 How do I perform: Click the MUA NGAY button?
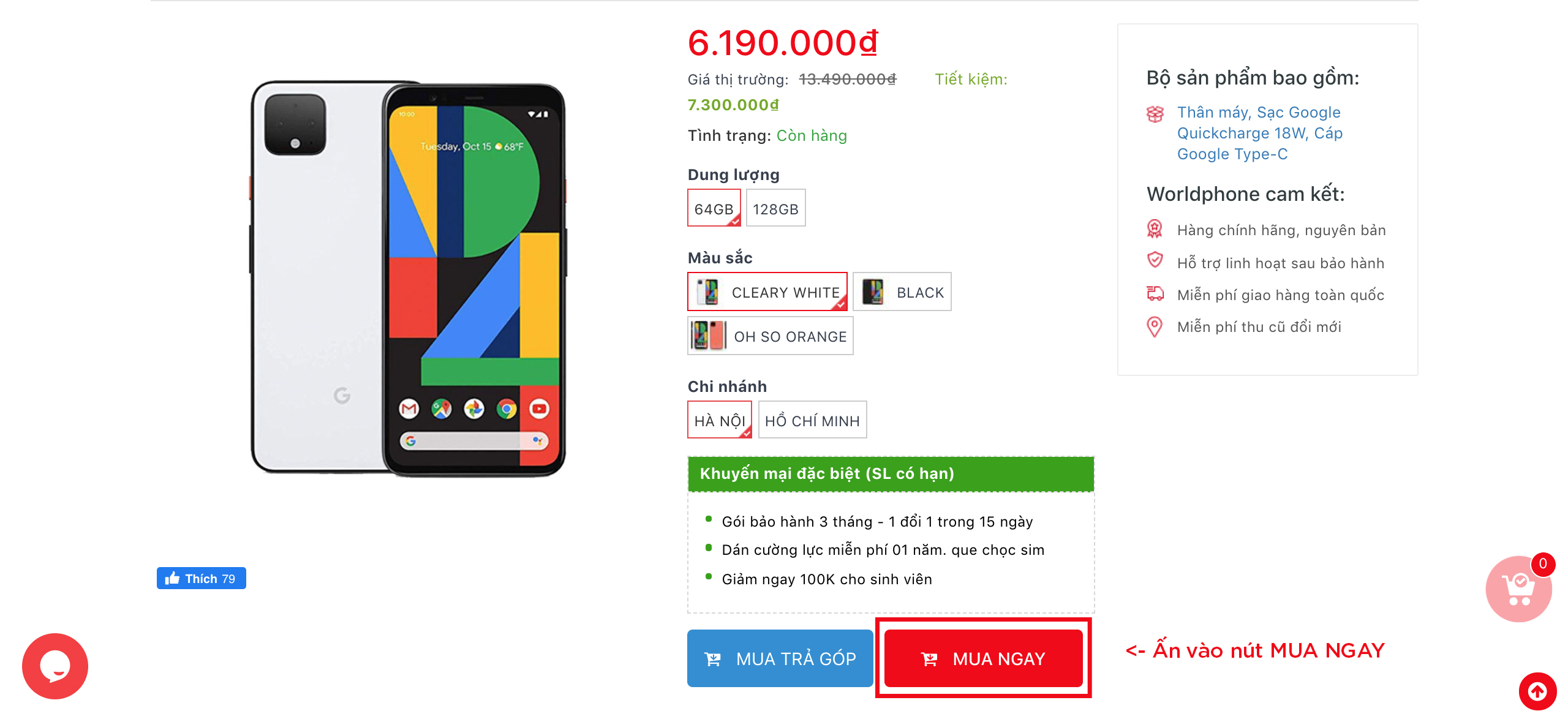click(x=983, y=658)
